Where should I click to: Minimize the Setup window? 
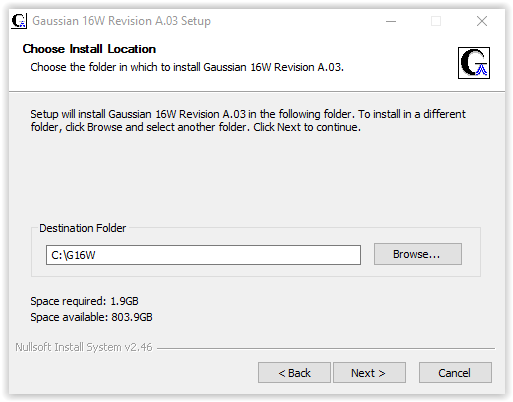point(391,21)
